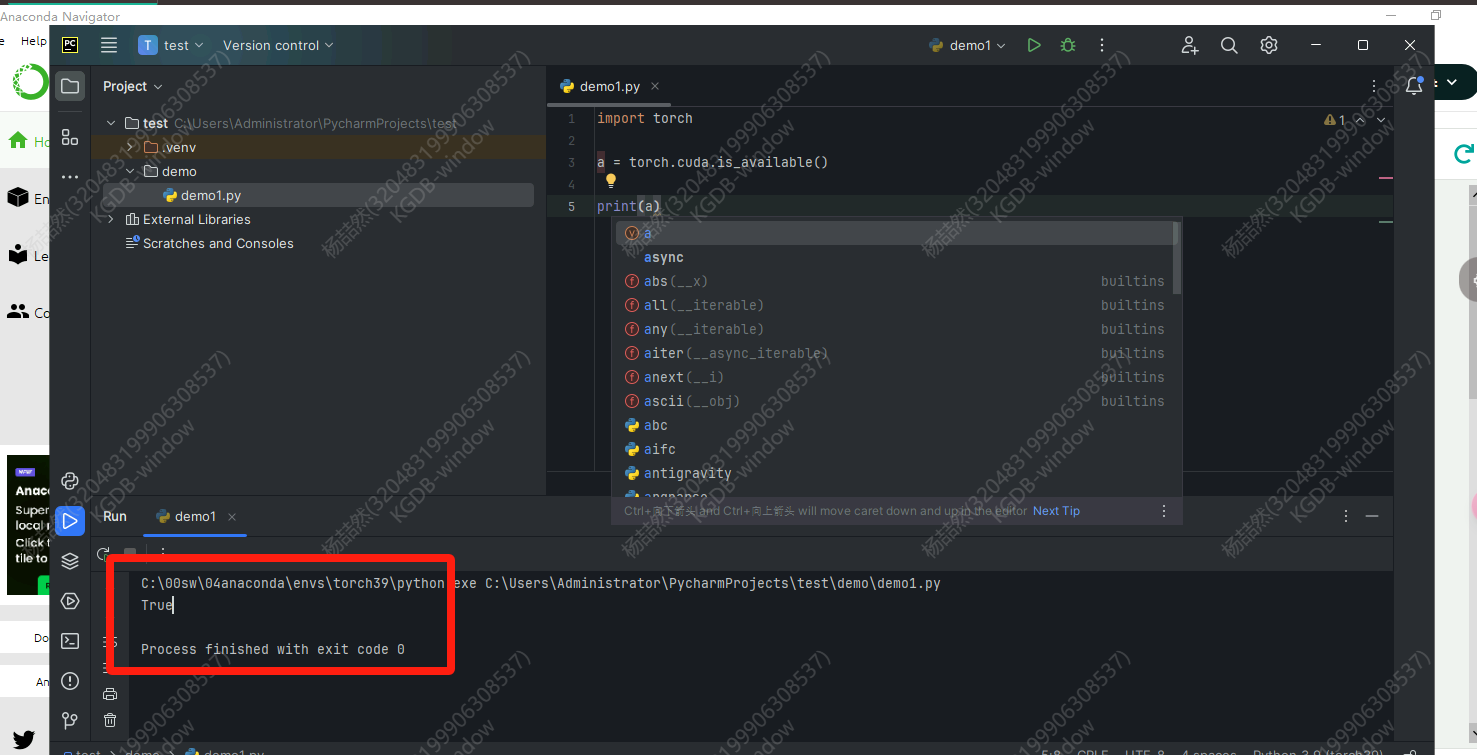Click Process finished with exit code 0
Image resolution: width=1477 pixels, height=755 pixels.
click(273, 649)
